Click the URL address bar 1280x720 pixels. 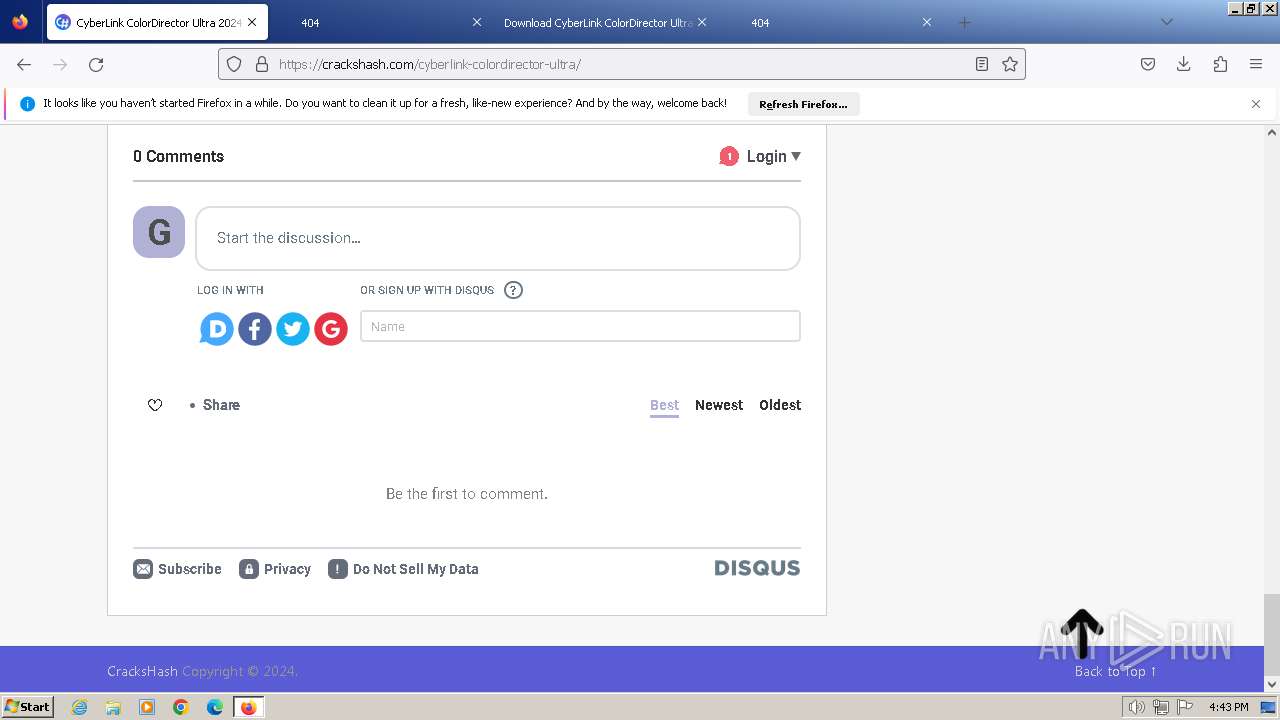(620, 64)
